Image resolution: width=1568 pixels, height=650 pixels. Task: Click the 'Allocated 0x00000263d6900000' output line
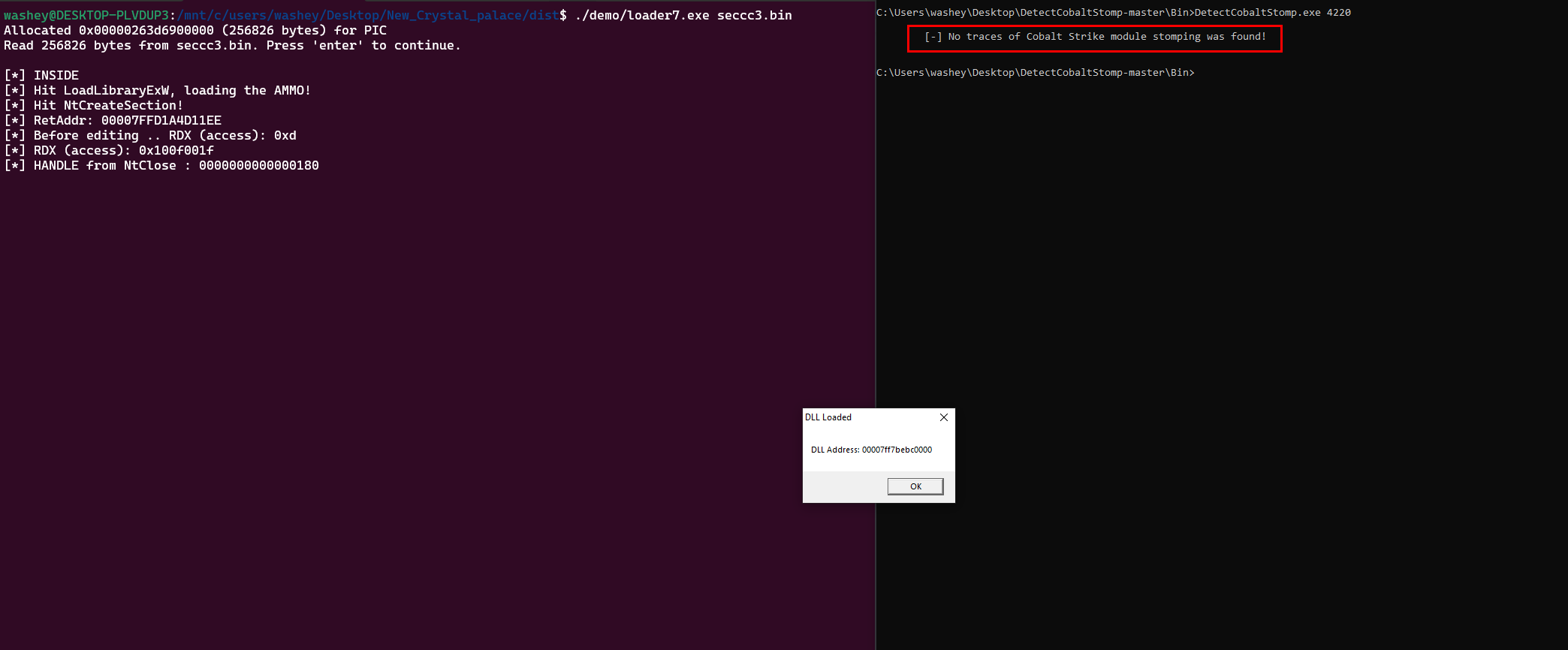(x=195, y=30)
